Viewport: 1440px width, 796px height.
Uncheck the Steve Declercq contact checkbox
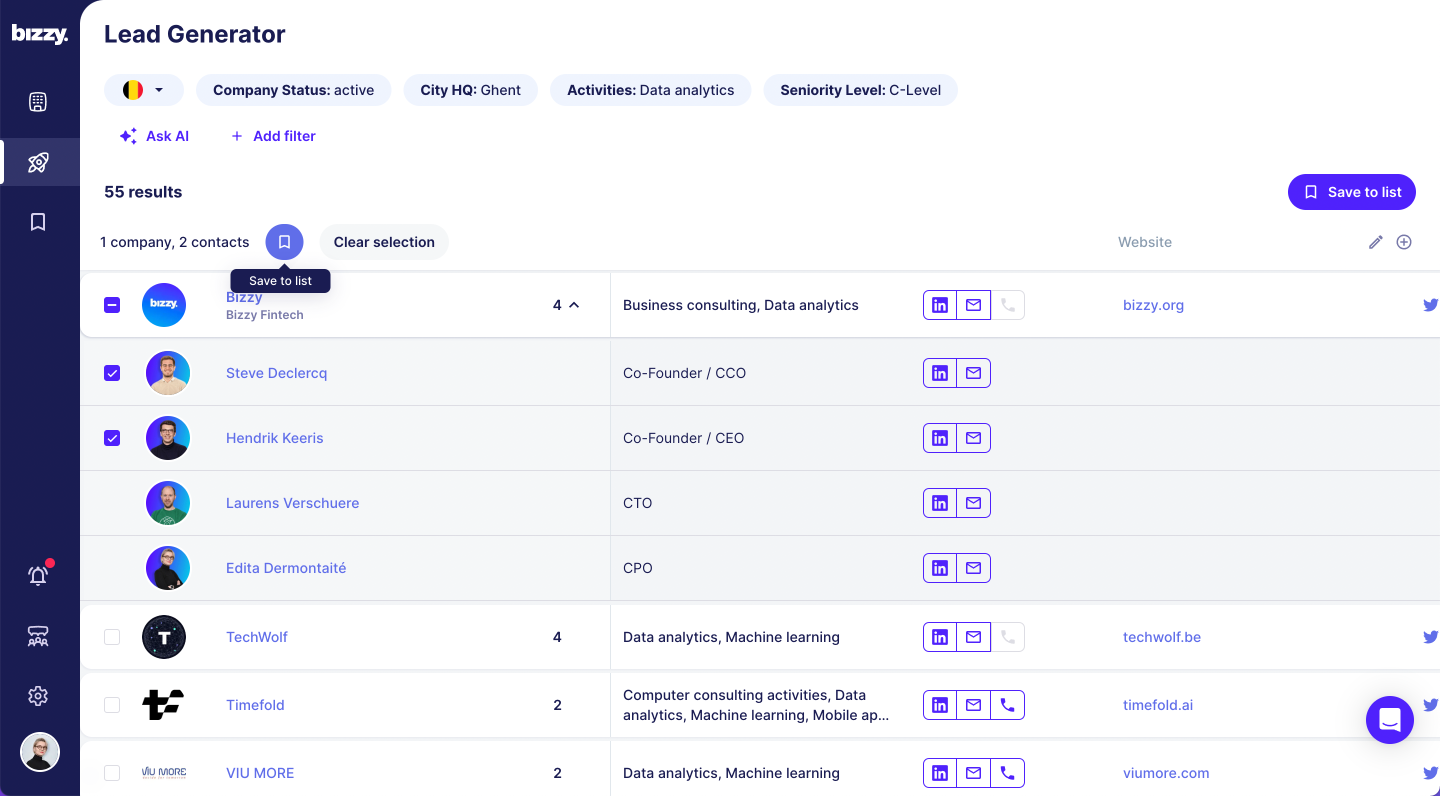[112, 373]
